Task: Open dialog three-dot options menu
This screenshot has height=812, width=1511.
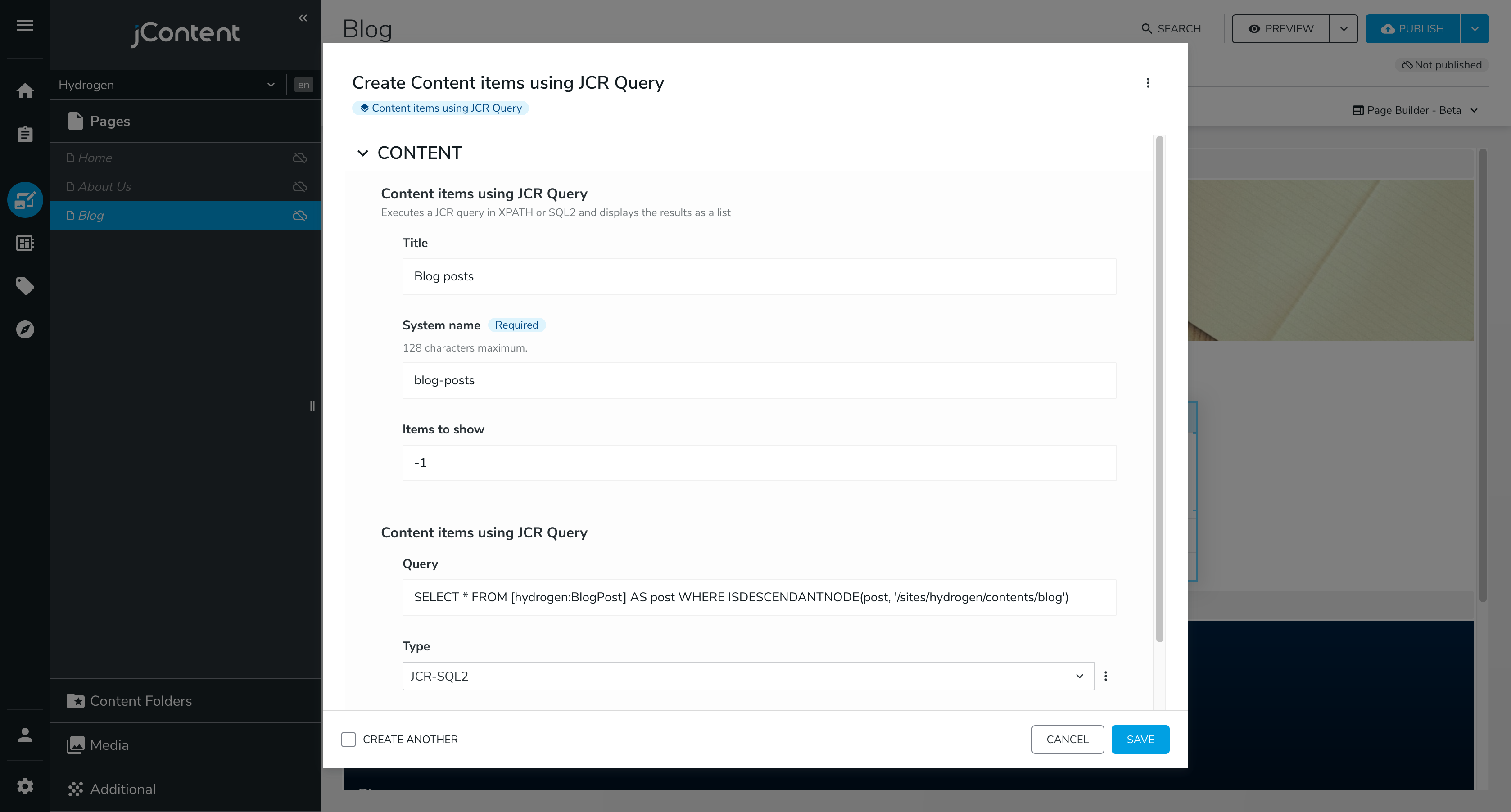Action: pyautogui.click(x=1147, y=83)
